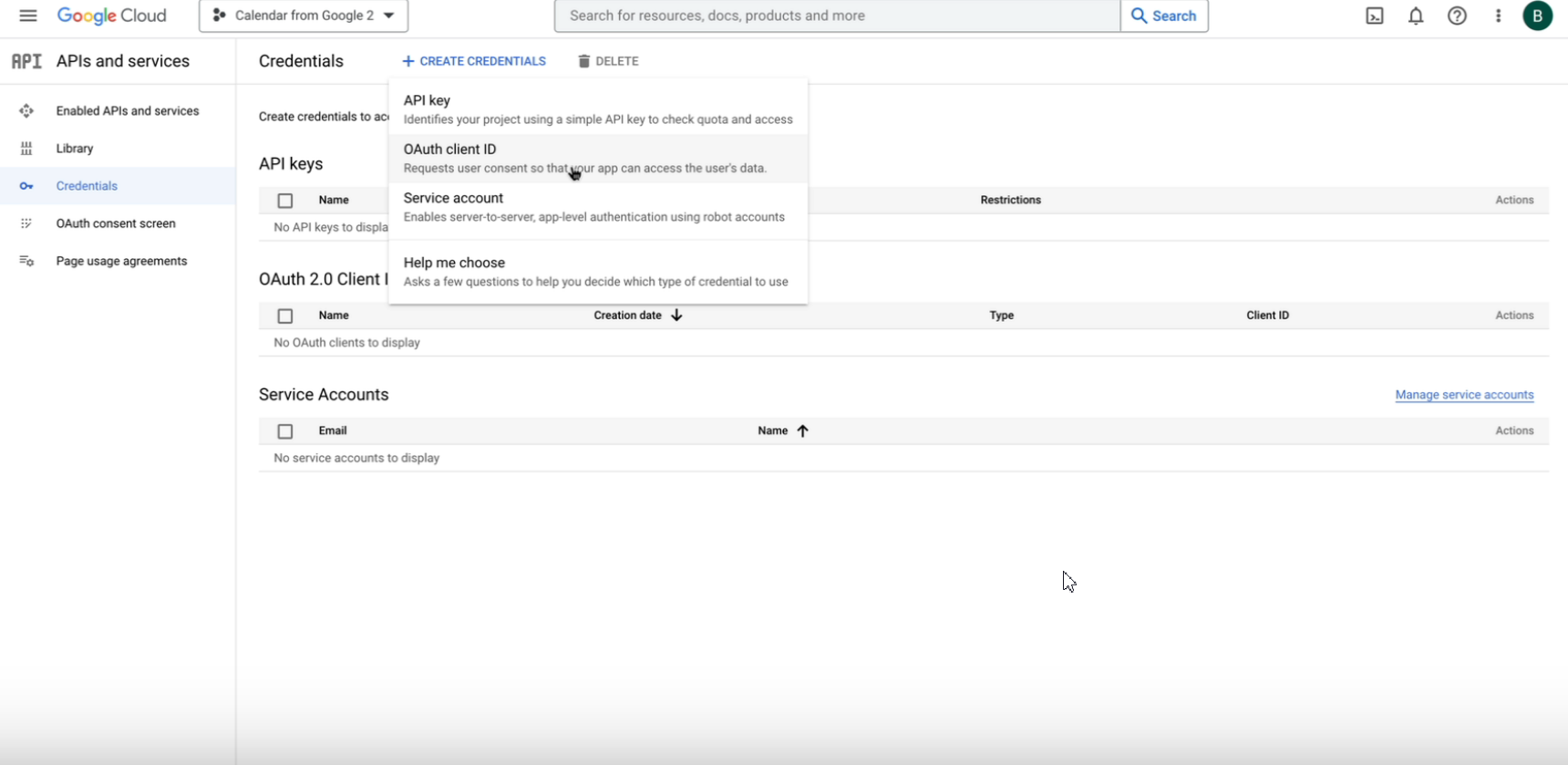Select all Service Accounts checkbox
The width and height of the screenshot is (1568, 765).
(285, 431)
